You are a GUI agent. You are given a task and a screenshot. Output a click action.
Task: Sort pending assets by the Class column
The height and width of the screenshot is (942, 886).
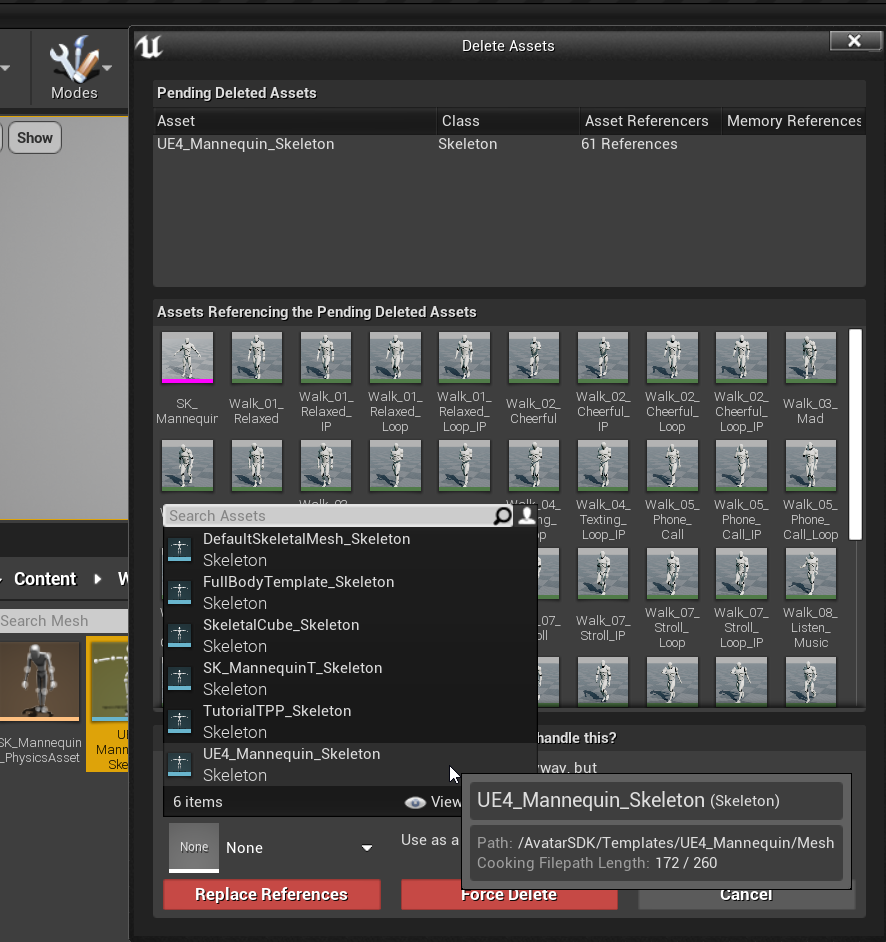coord(508,121)
